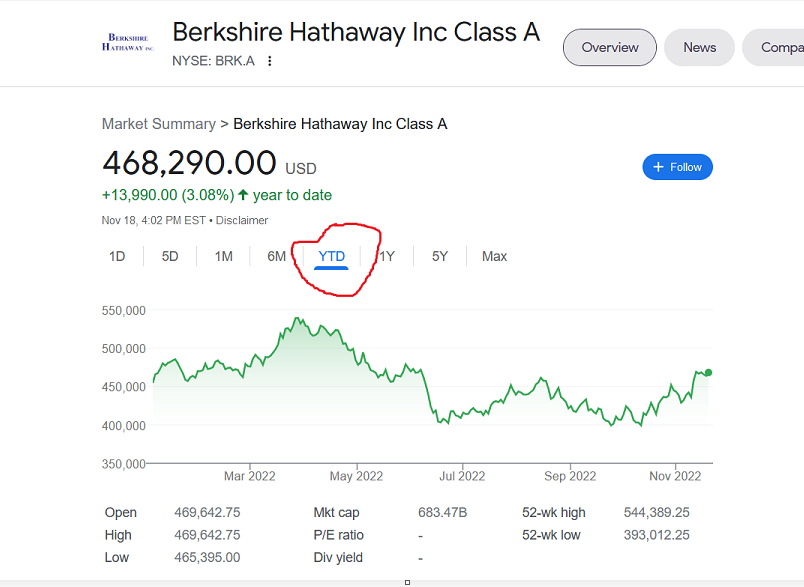Select the YTD chart range
The image size is (804, 587).
pos(331,256)
